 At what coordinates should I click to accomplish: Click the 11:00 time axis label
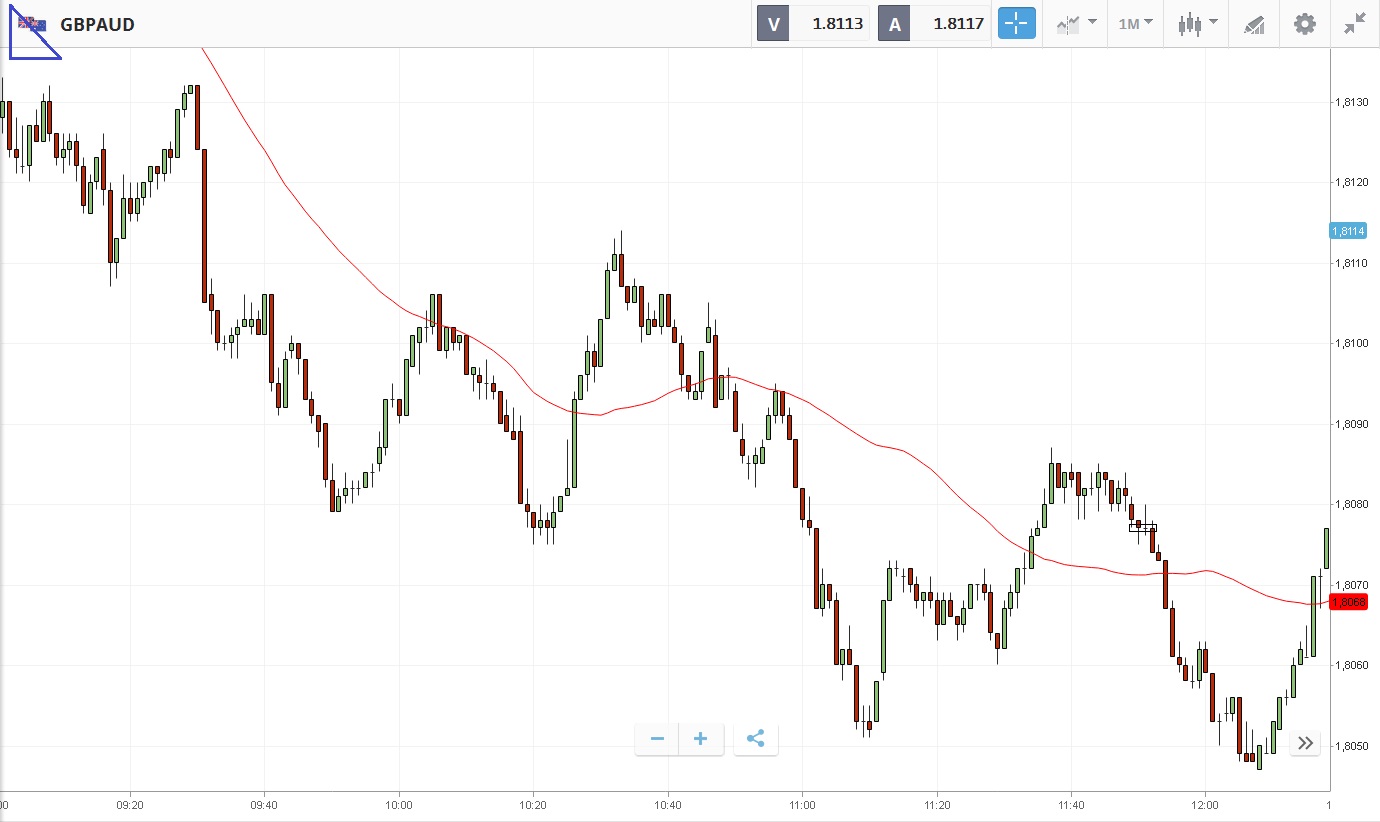coord(802,805)
